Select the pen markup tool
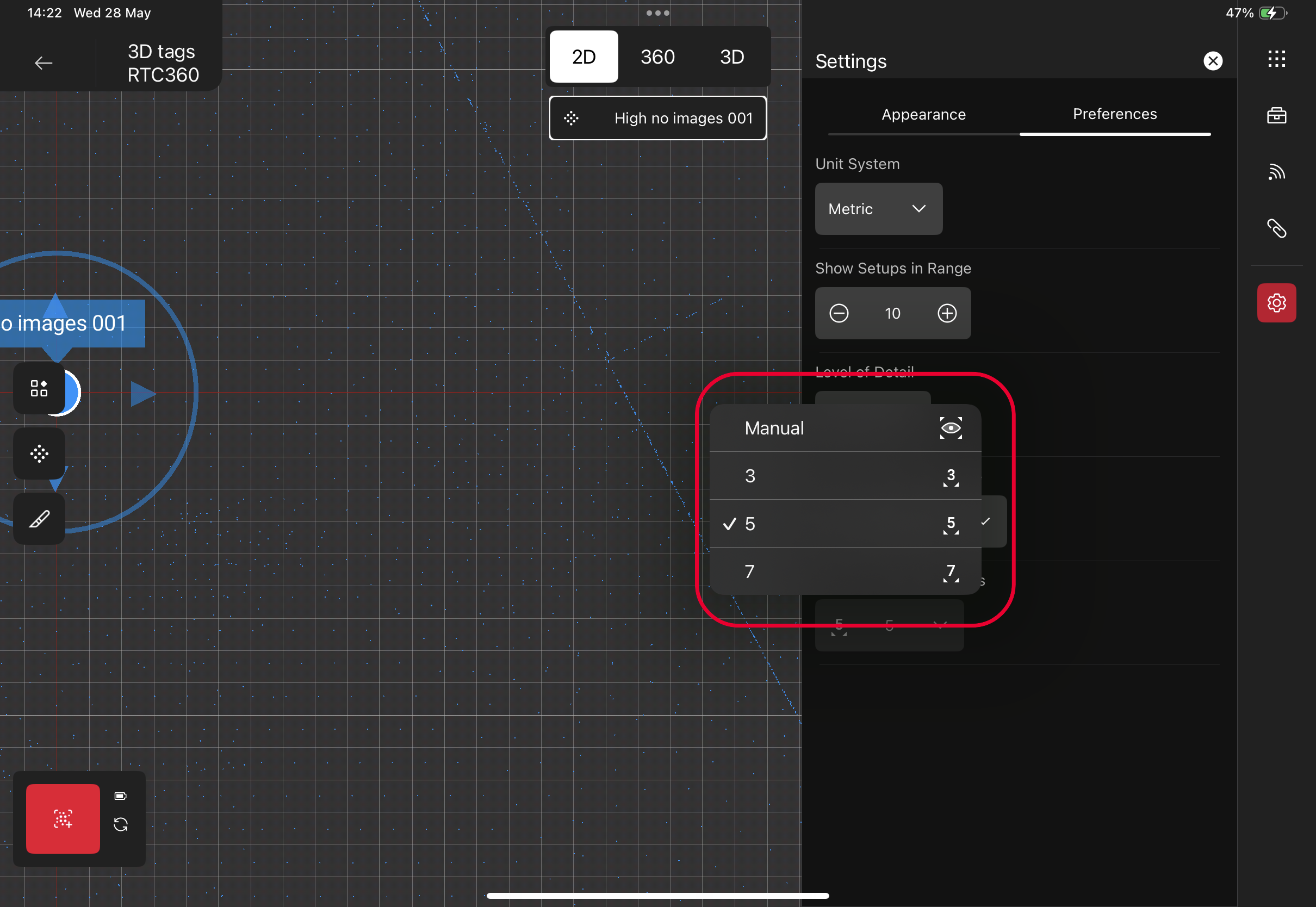1316x907 pixels. pyautogui.click(x=39, y=519)
